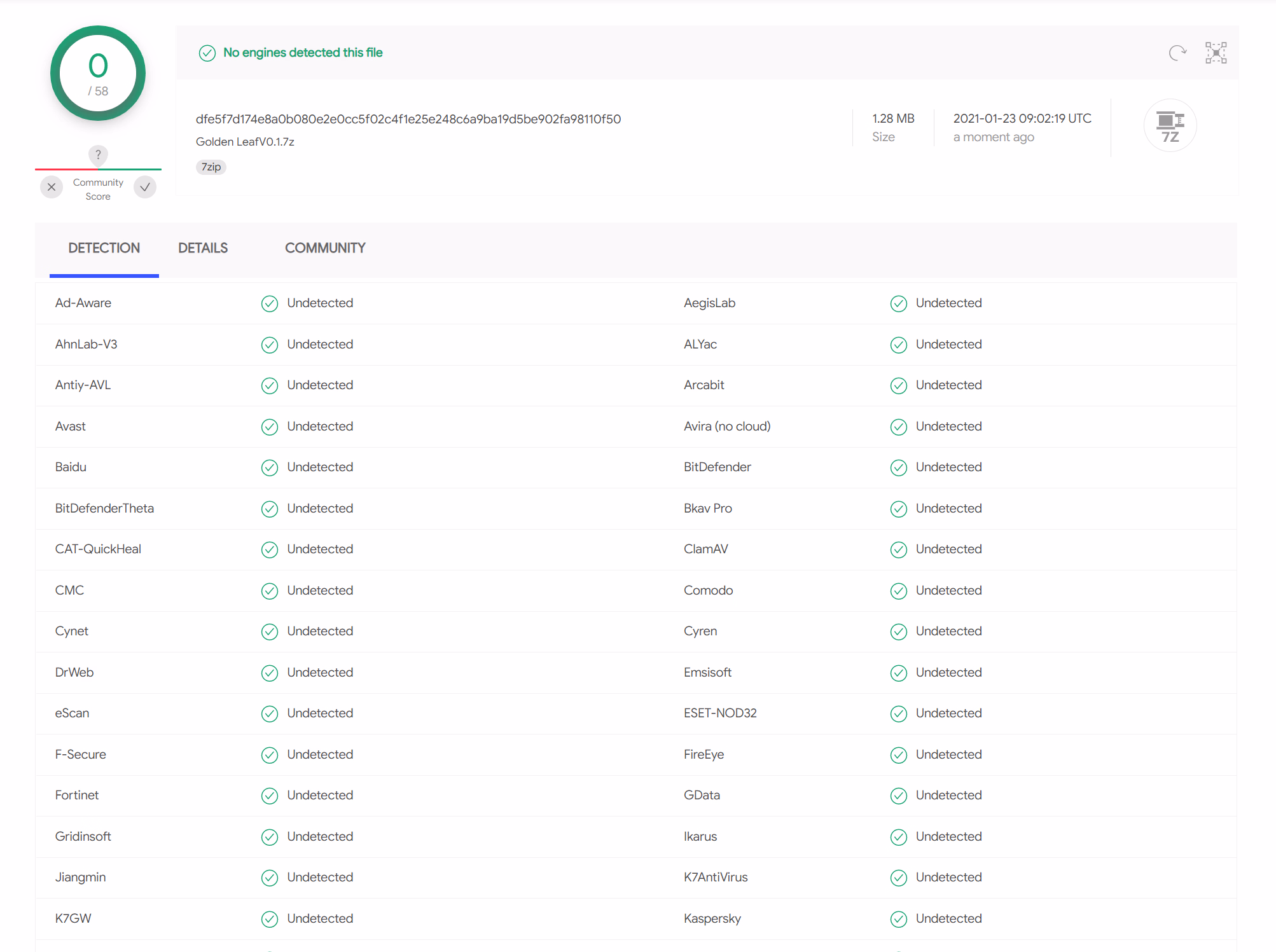Click the file name 'Golden LeafV0.1.7z'
This screenshot has width=1276, height=952.
pos(245,141)
